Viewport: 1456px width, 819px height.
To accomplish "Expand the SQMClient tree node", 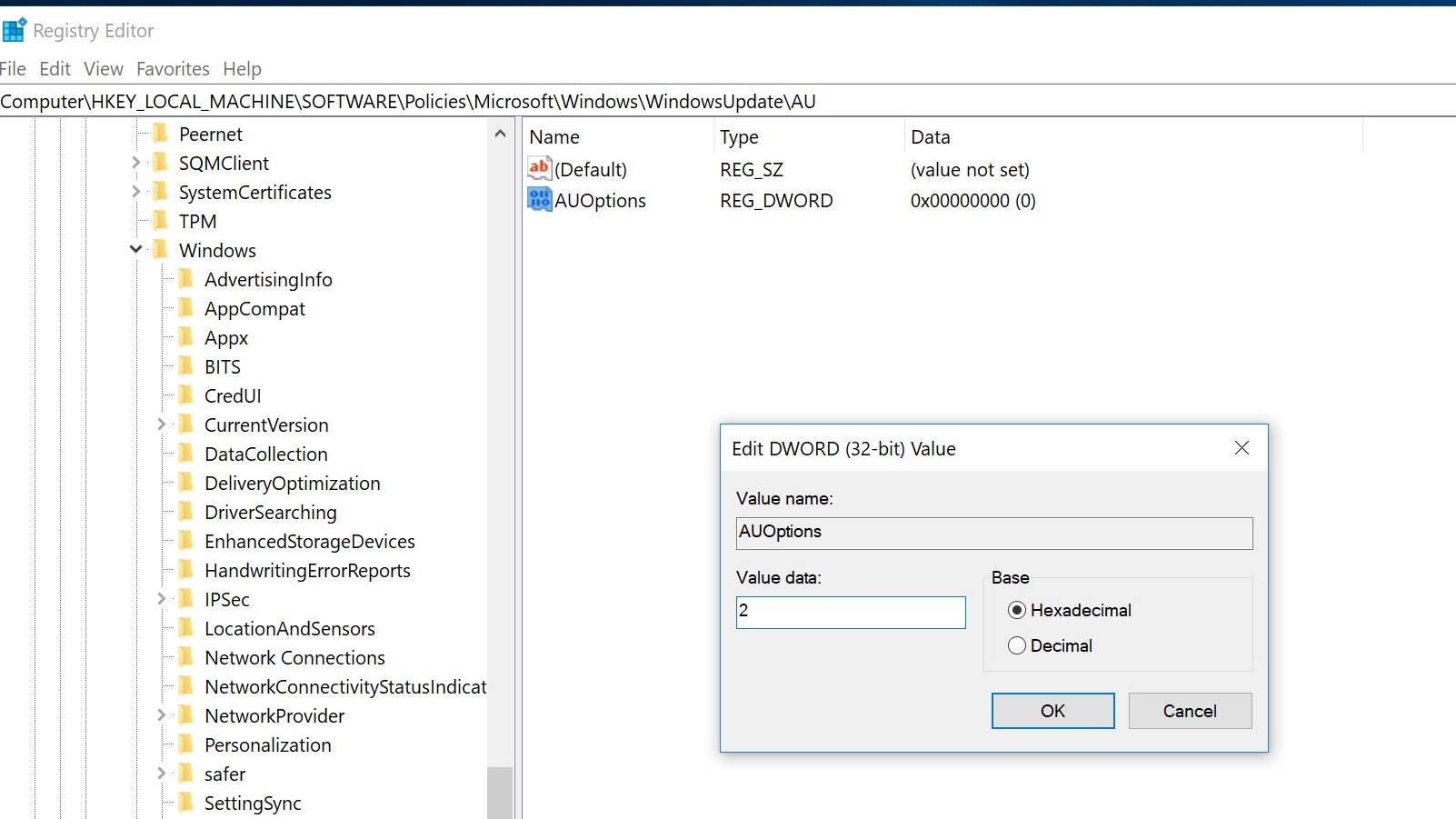I will 135,163.
